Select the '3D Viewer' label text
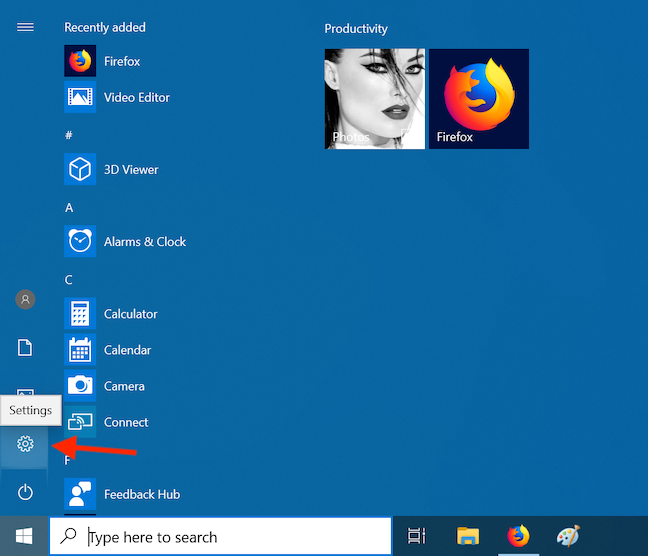 click(131, 169)
